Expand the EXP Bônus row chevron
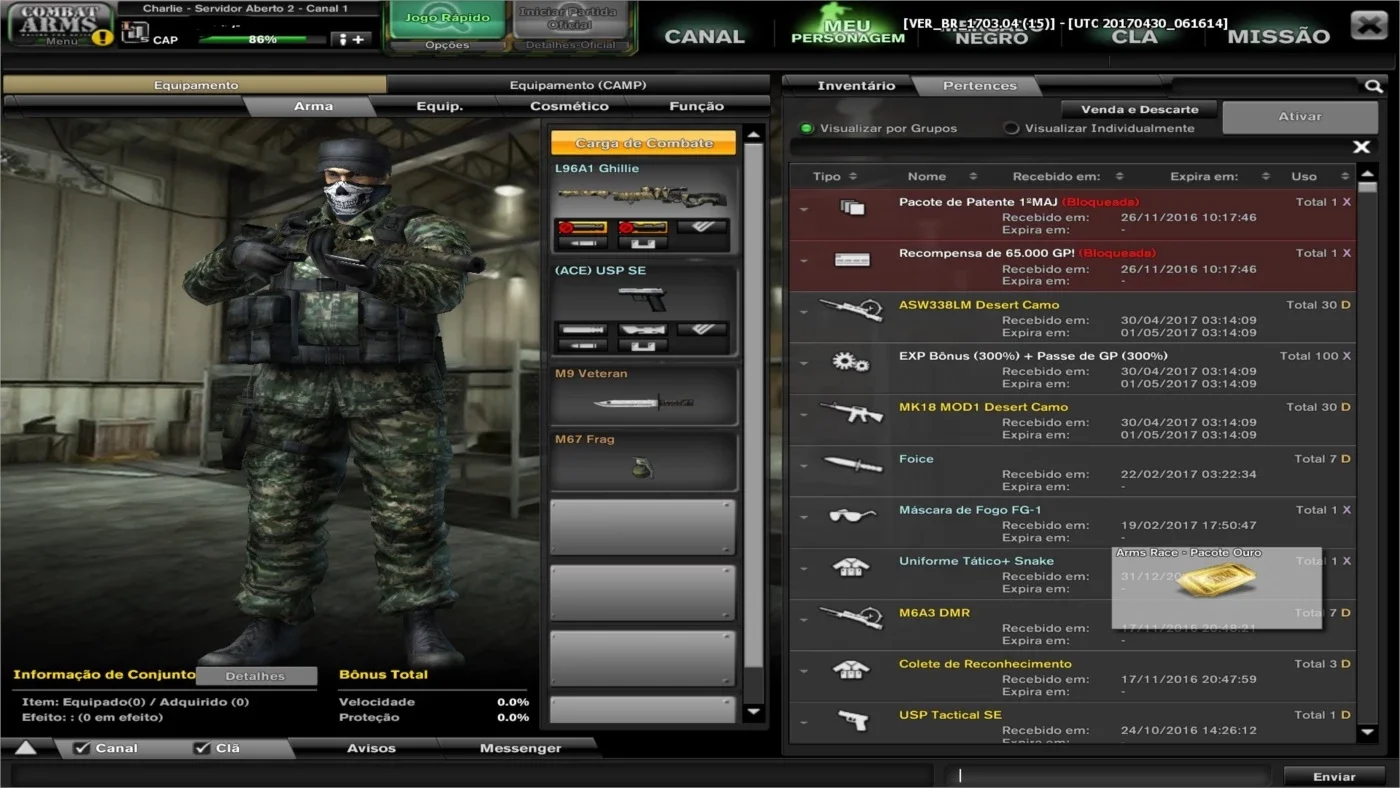 (x=803, y=363)
